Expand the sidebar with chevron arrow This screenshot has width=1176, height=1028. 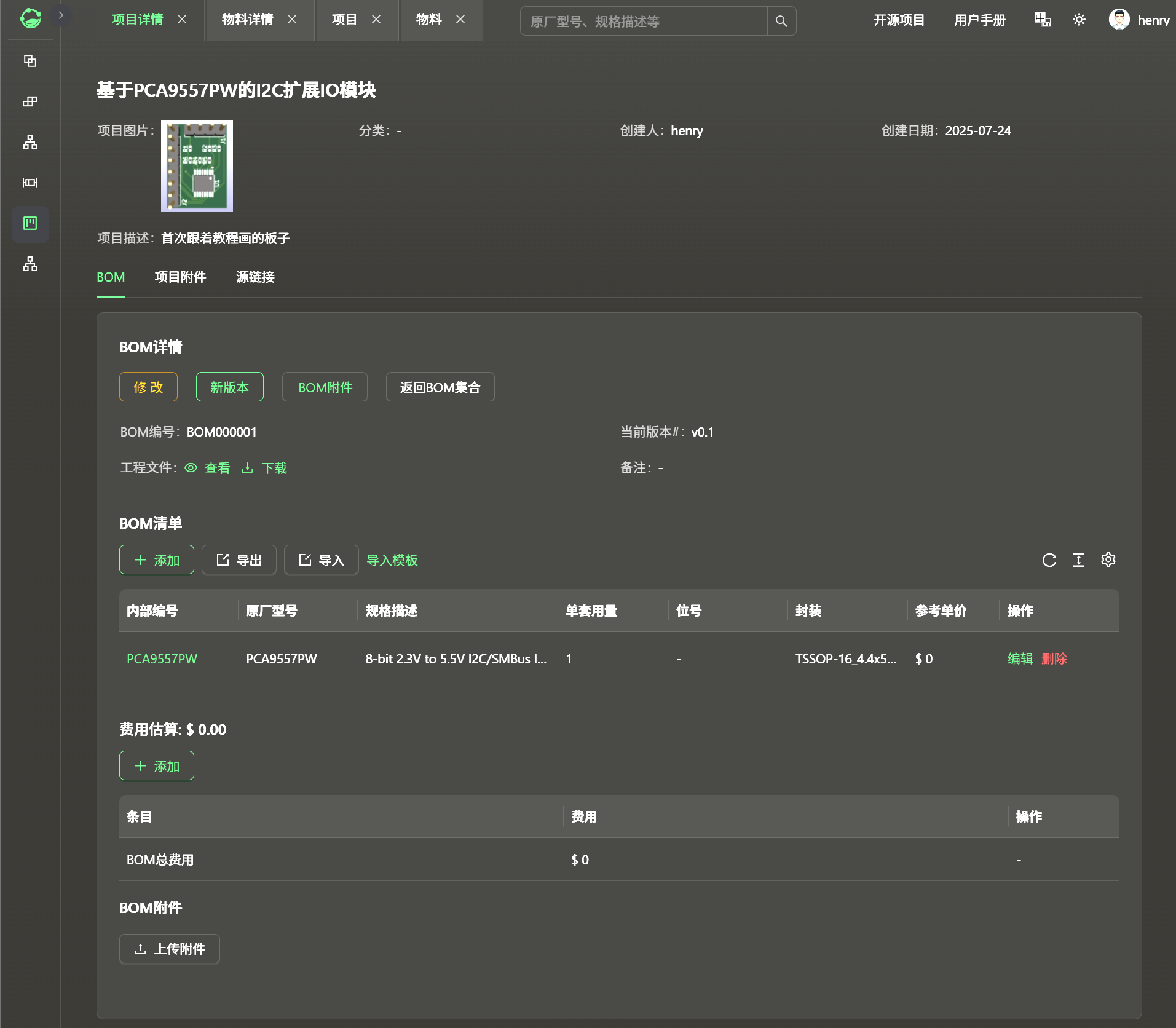click(x=61, y=15)
